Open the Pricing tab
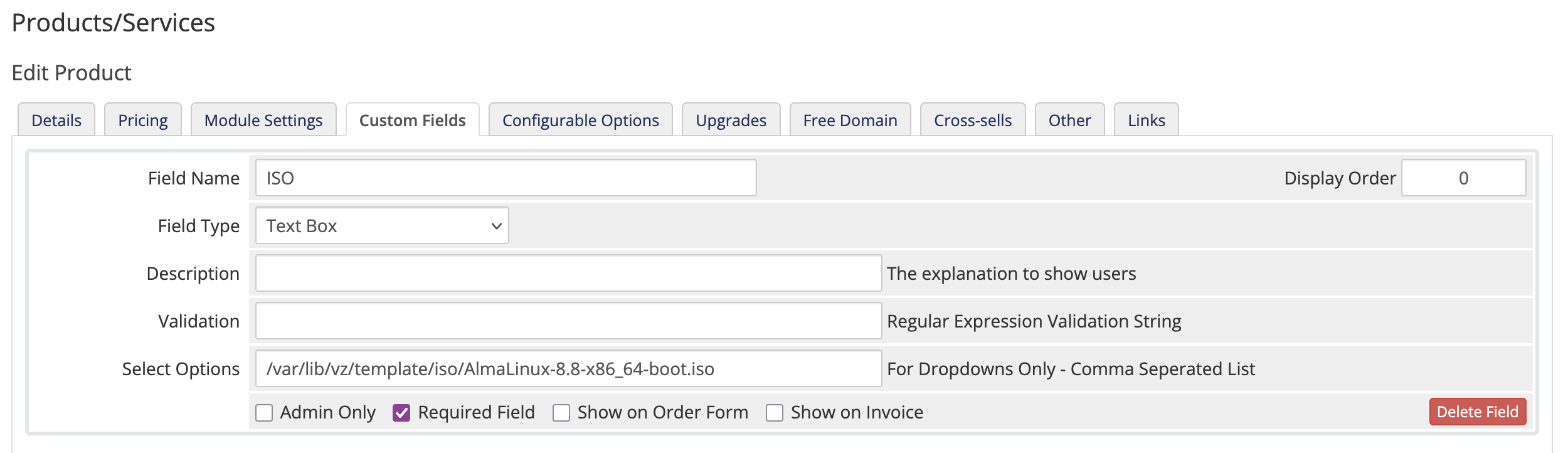The height and width of the screenshot is (453, 1568). pyautogui.click(x=142, y=120)
